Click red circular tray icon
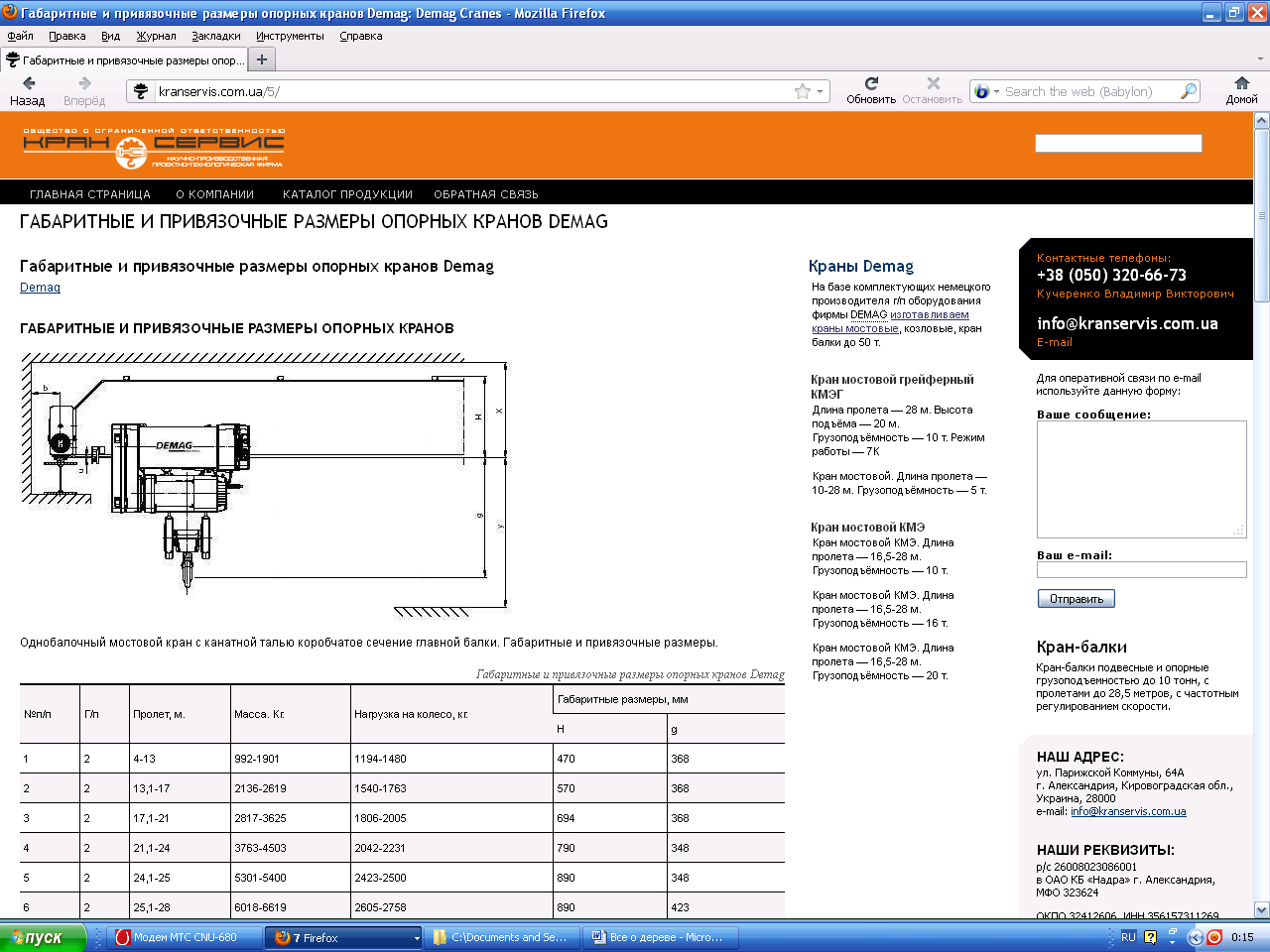The image size is (1270, 952). [1213, 937]
